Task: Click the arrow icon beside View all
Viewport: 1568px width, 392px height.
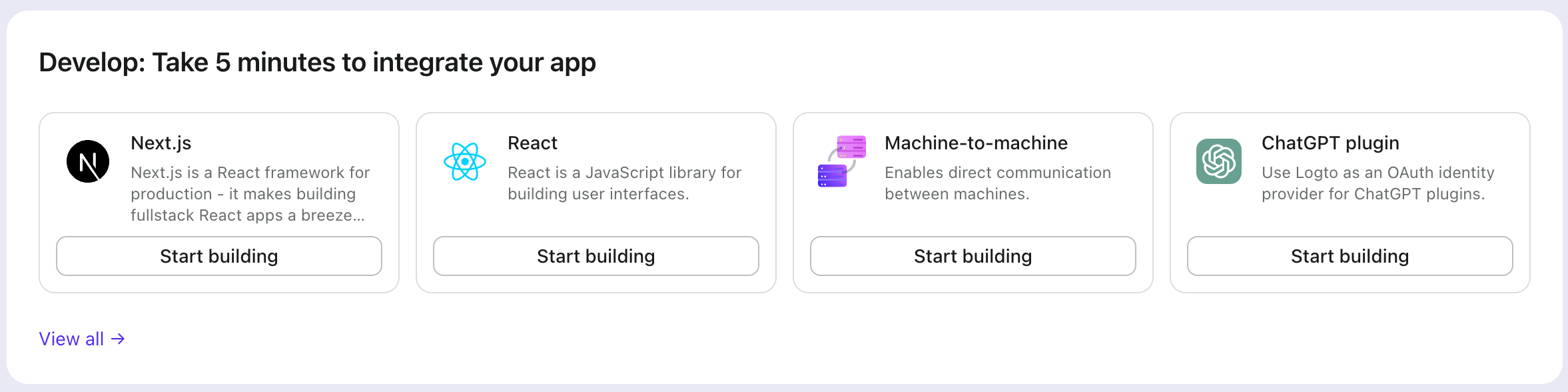Action: 118,339
